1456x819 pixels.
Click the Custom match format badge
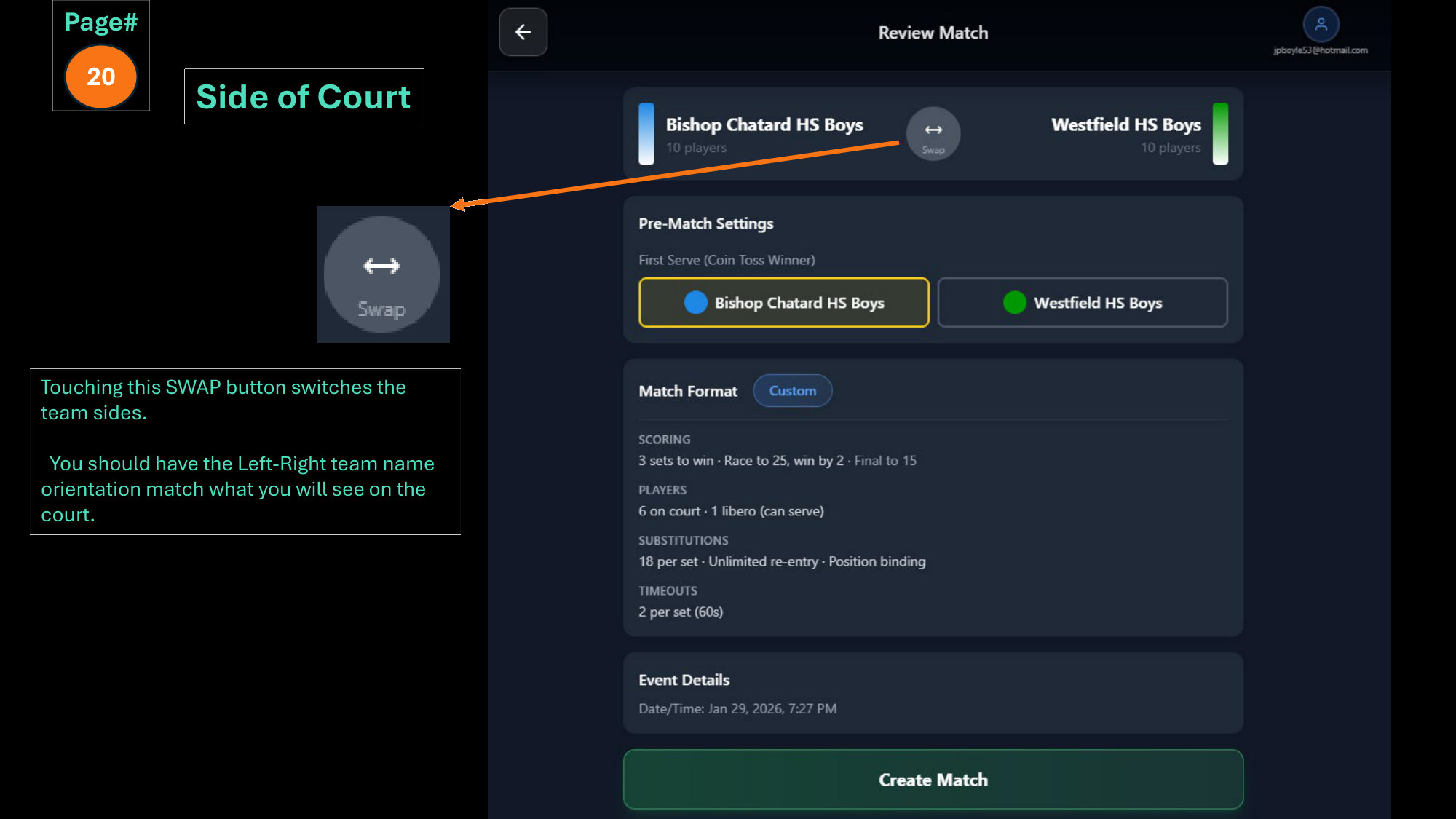tap(793, 391)
